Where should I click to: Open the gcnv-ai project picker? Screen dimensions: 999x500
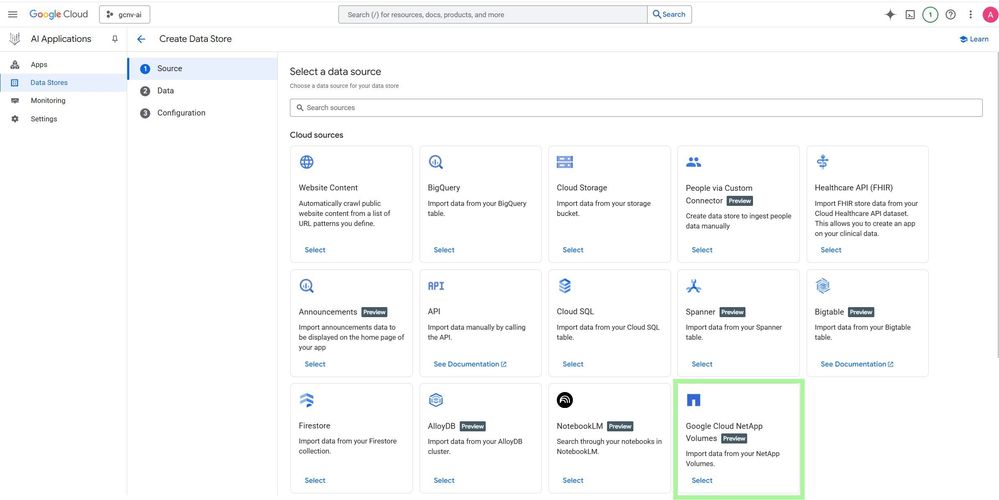(x=124, y=14)
